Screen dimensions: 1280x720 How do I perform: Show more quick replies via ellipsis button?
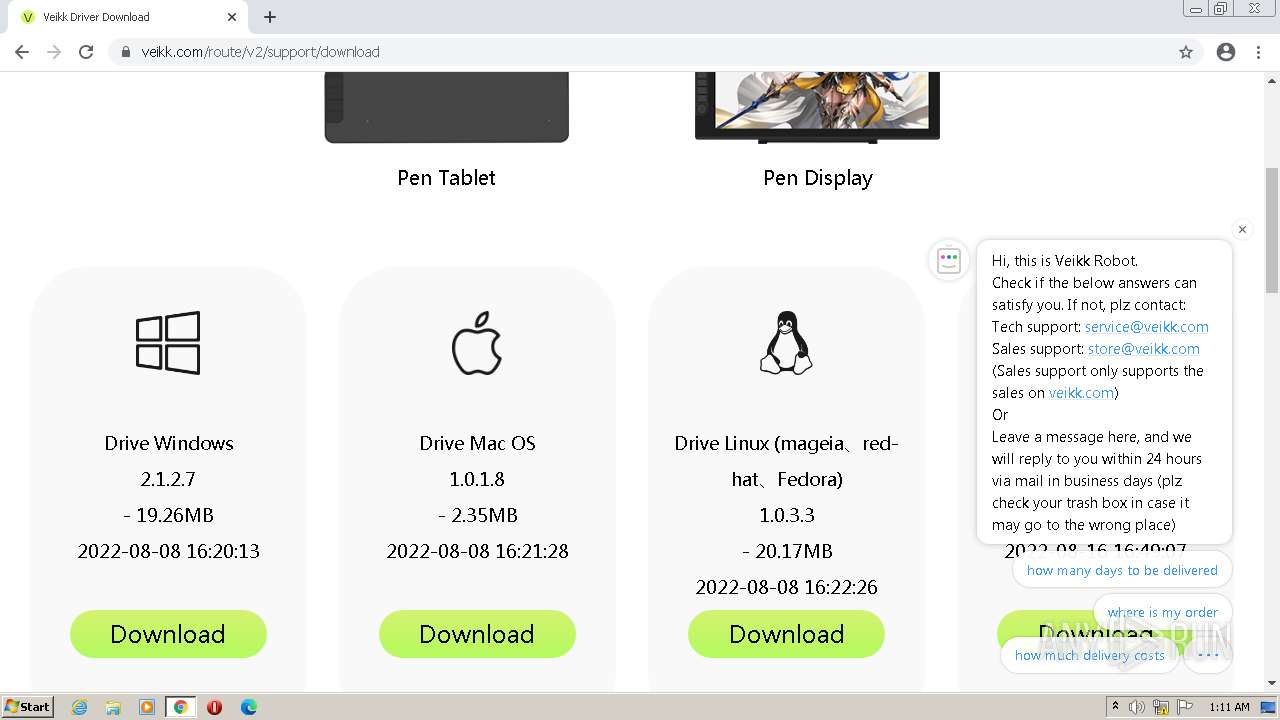(x=1208, y=655)
